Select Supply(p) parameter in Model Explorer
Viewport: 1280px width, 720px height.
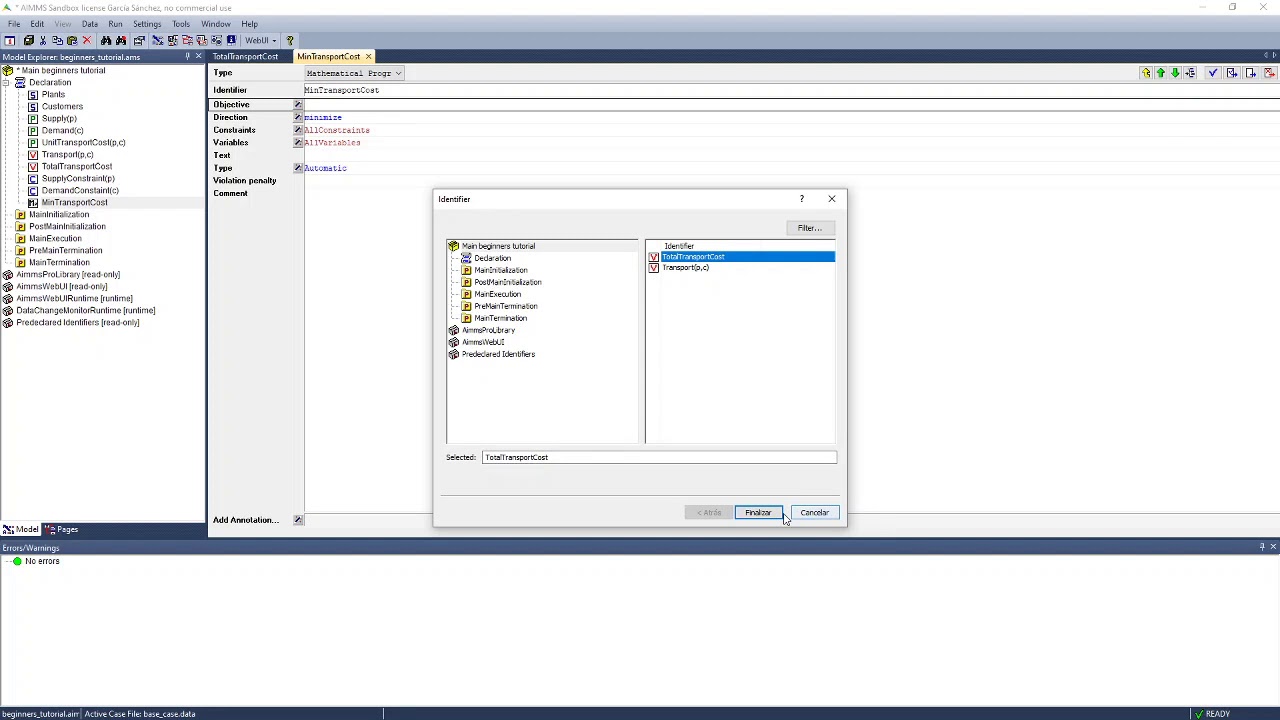coord(59,118)
